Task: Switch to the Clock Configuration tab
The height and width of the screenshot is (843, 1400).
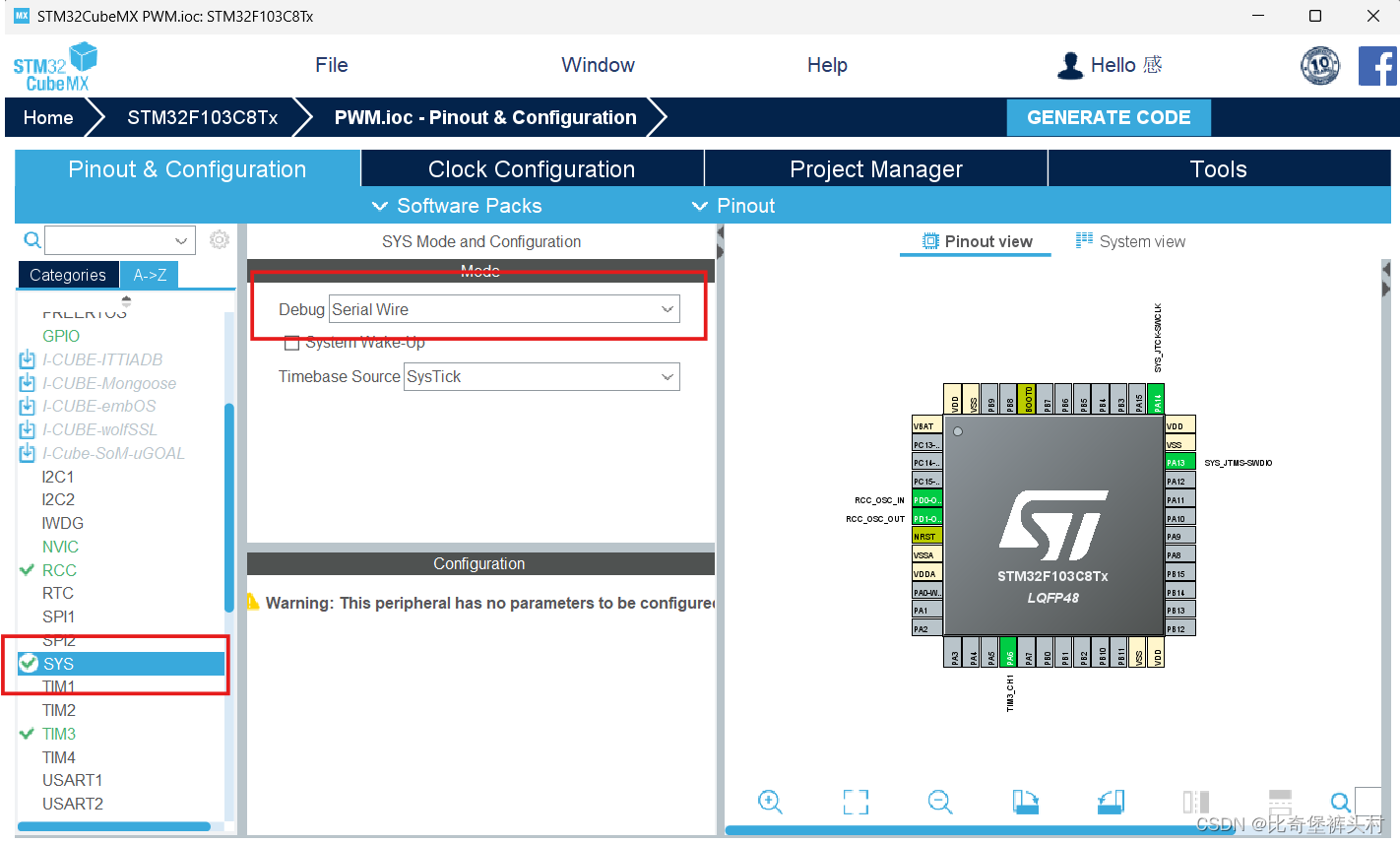Action: tap(532, 168)
